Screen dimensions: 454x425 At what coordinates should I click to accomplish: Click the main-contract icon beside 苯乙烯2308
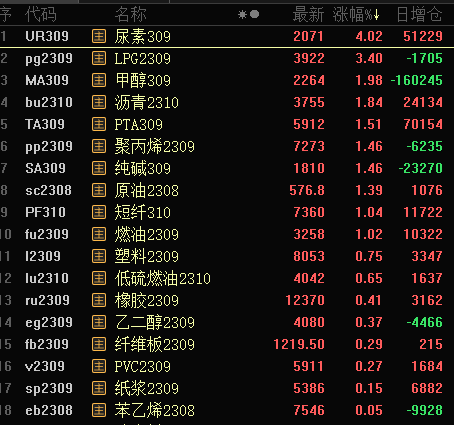99,410
